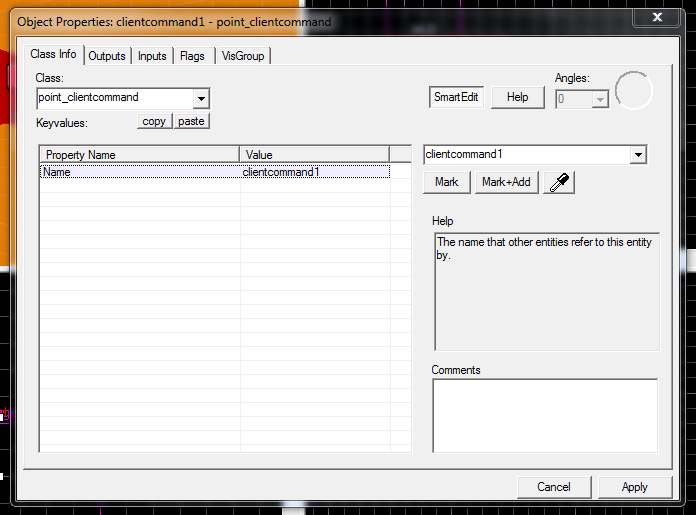Image resolution: width=696 pixels, height=515 pixels.
Task: Close the Object Properties dialog
Action: tap(655, 18)
